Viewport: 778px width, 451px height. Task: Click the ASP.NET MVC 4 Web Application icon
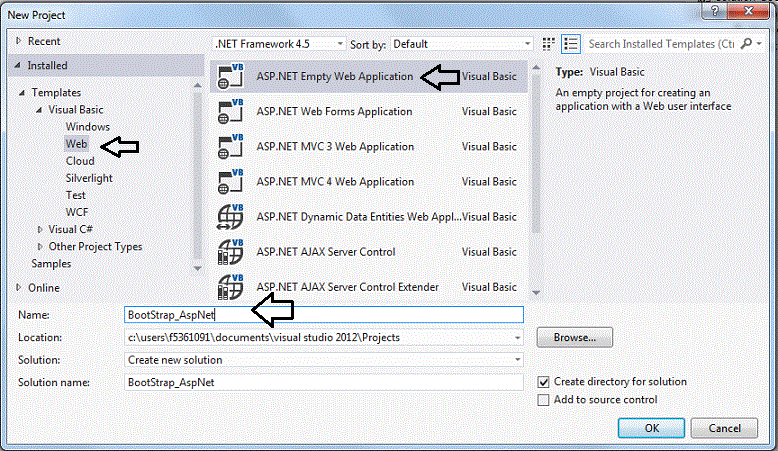231,182
